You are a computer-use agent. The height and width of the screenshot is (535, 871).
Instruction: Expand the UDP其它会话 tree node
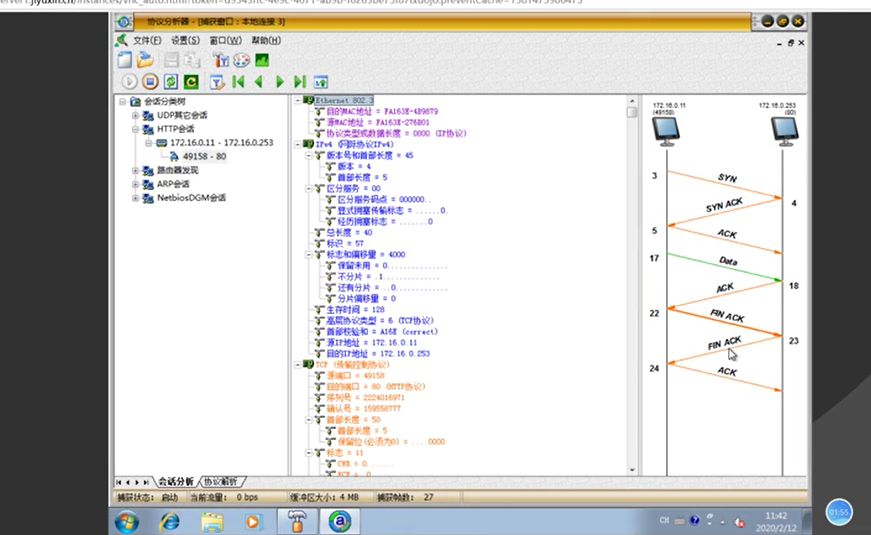[x=135, y=115]
